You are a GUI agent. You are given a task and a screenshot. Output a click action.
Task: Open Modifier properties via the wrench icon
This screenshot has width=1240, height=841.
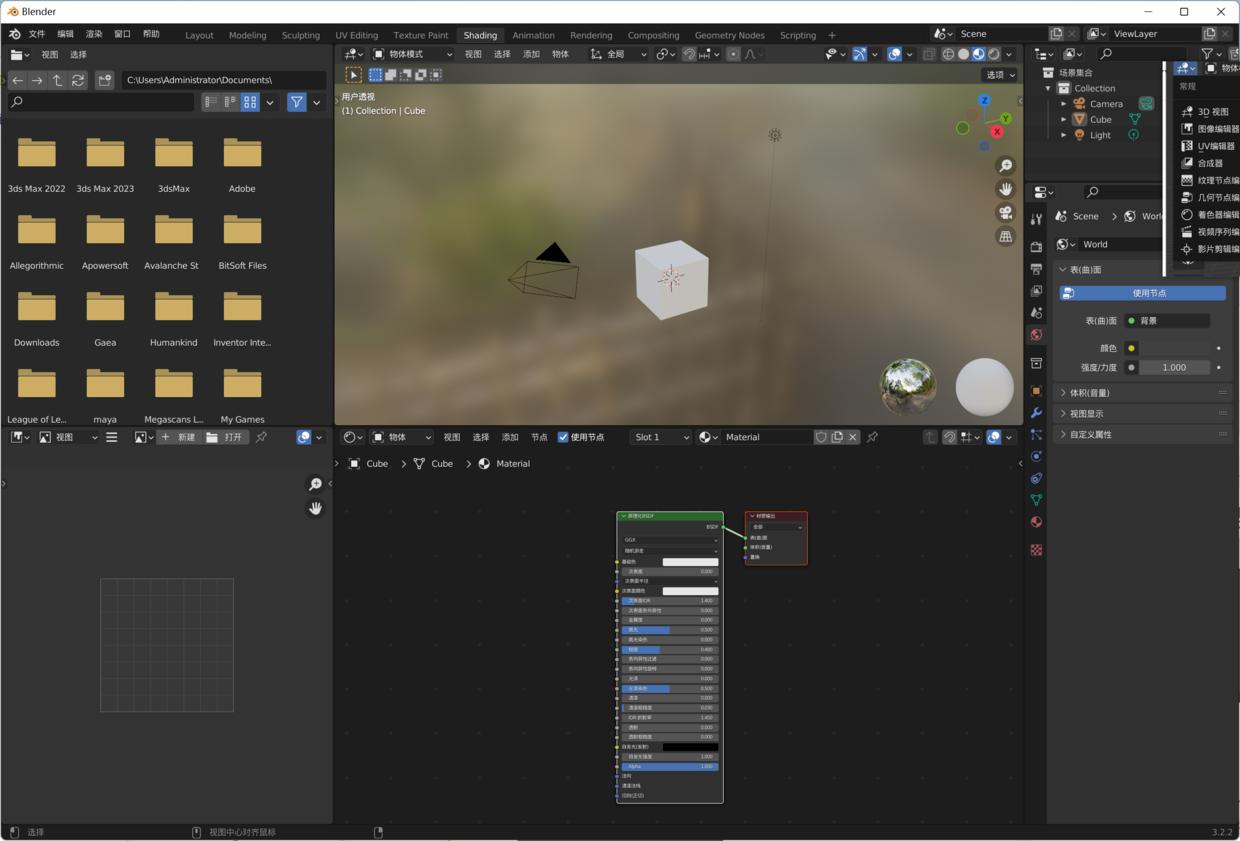pyautogui.click(x=1035, y=413)
